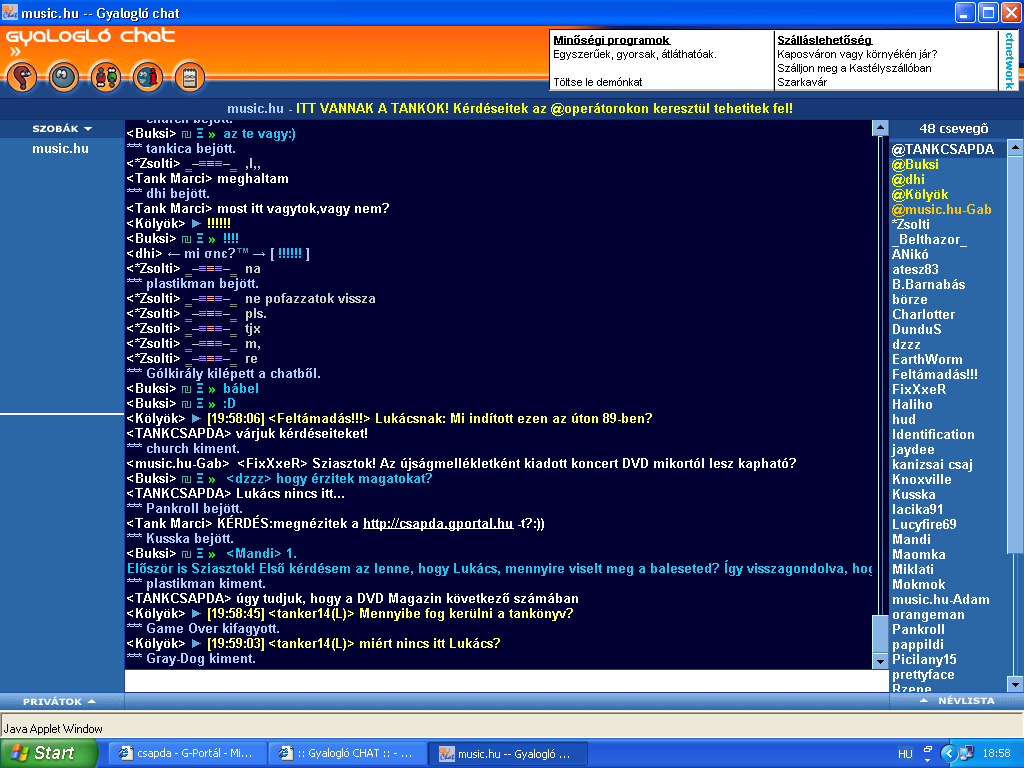Expand the PRIVÁTOK panel
The height and width of the screenshot is (768, 1024).
coord(59,701)
